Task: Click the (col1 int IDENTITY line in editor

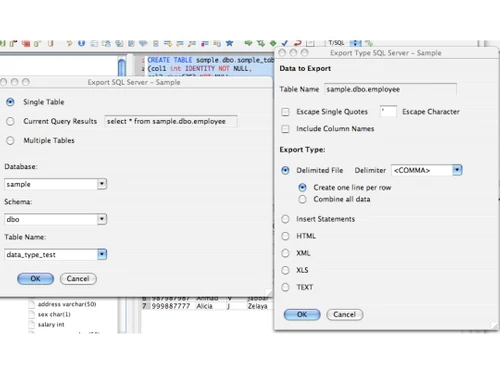Action: pos(200,69)
